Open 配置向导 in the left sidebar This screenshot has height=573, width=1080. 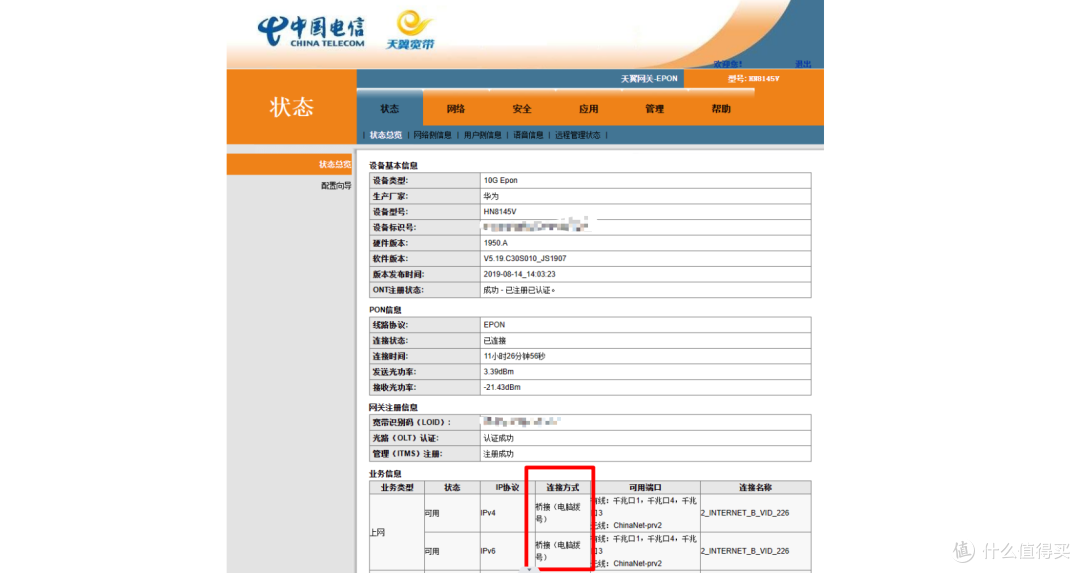point(336,186)
